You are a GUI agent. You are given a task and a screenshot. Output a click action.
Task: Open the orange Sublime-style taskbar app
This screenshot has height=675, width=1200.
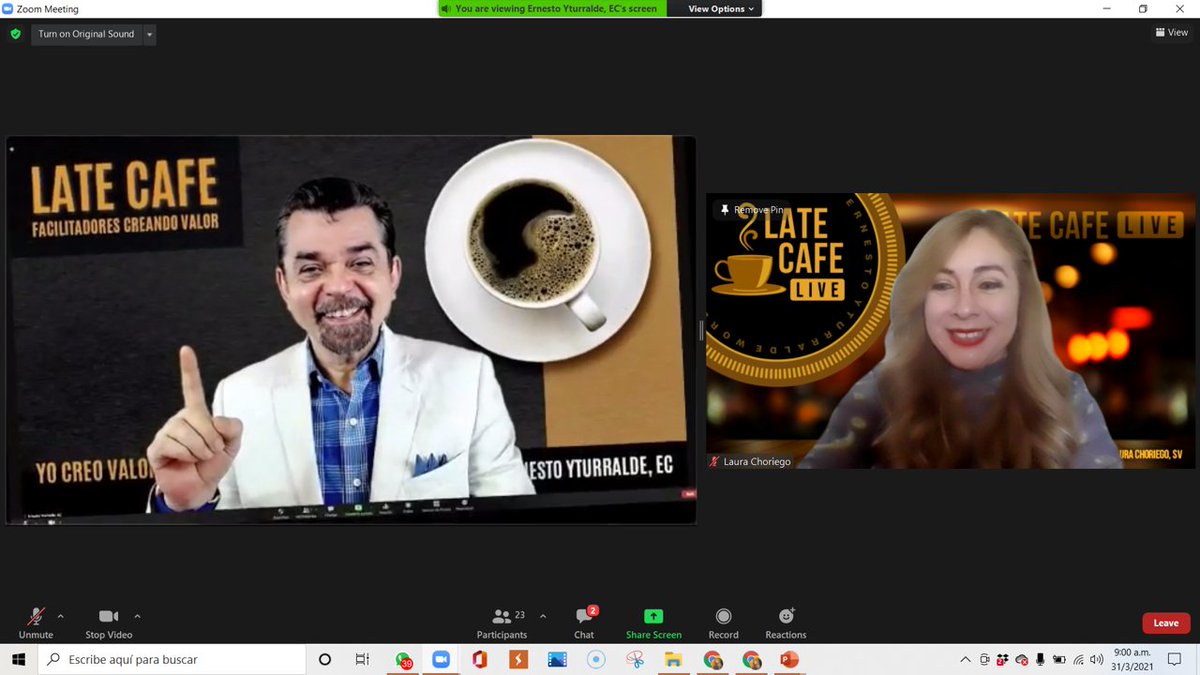518,660
